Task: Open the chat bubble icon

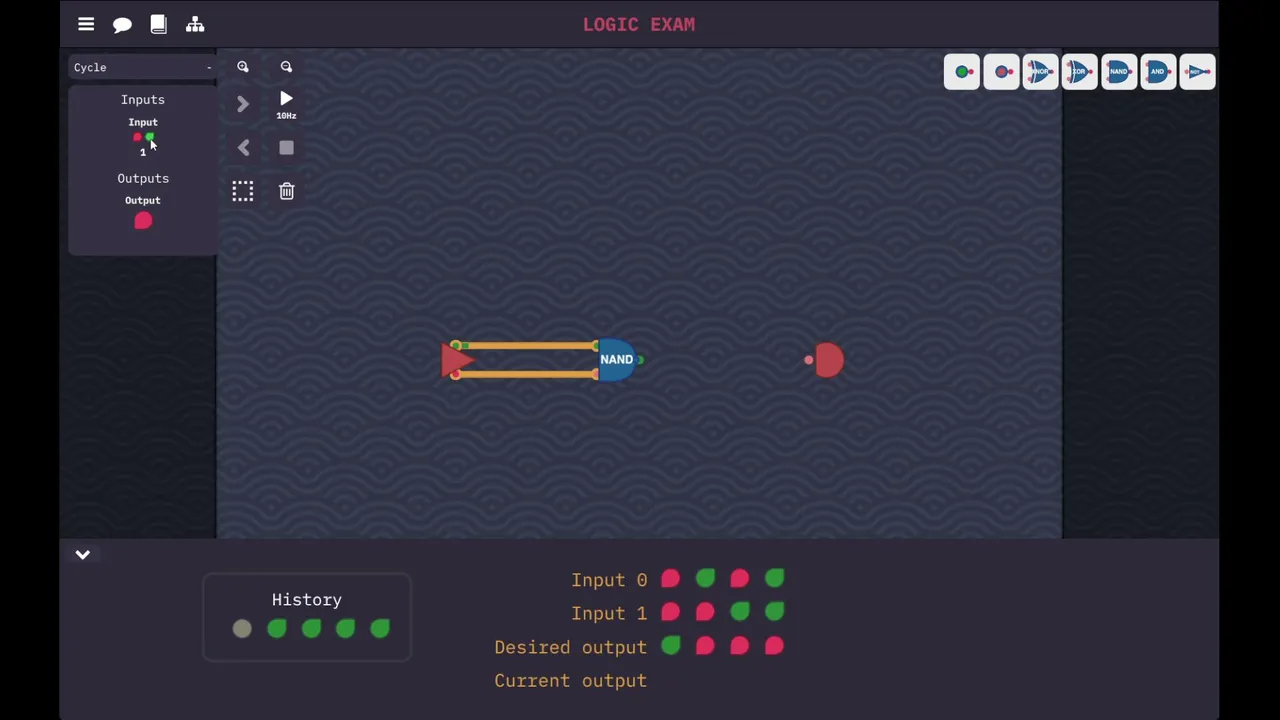Action: [122, 24]
